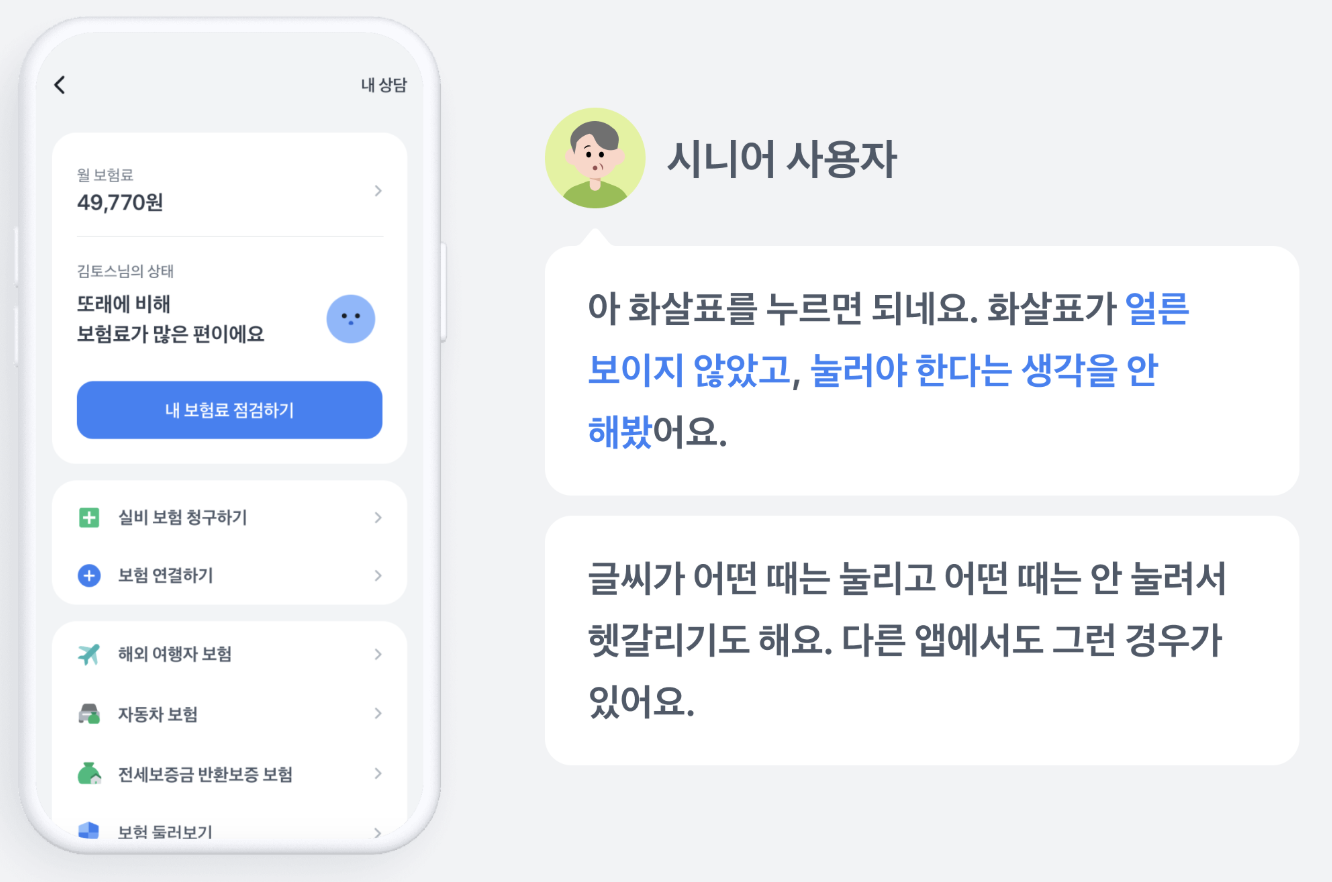Open 보험 연결하기 menu item

point(230,575)
